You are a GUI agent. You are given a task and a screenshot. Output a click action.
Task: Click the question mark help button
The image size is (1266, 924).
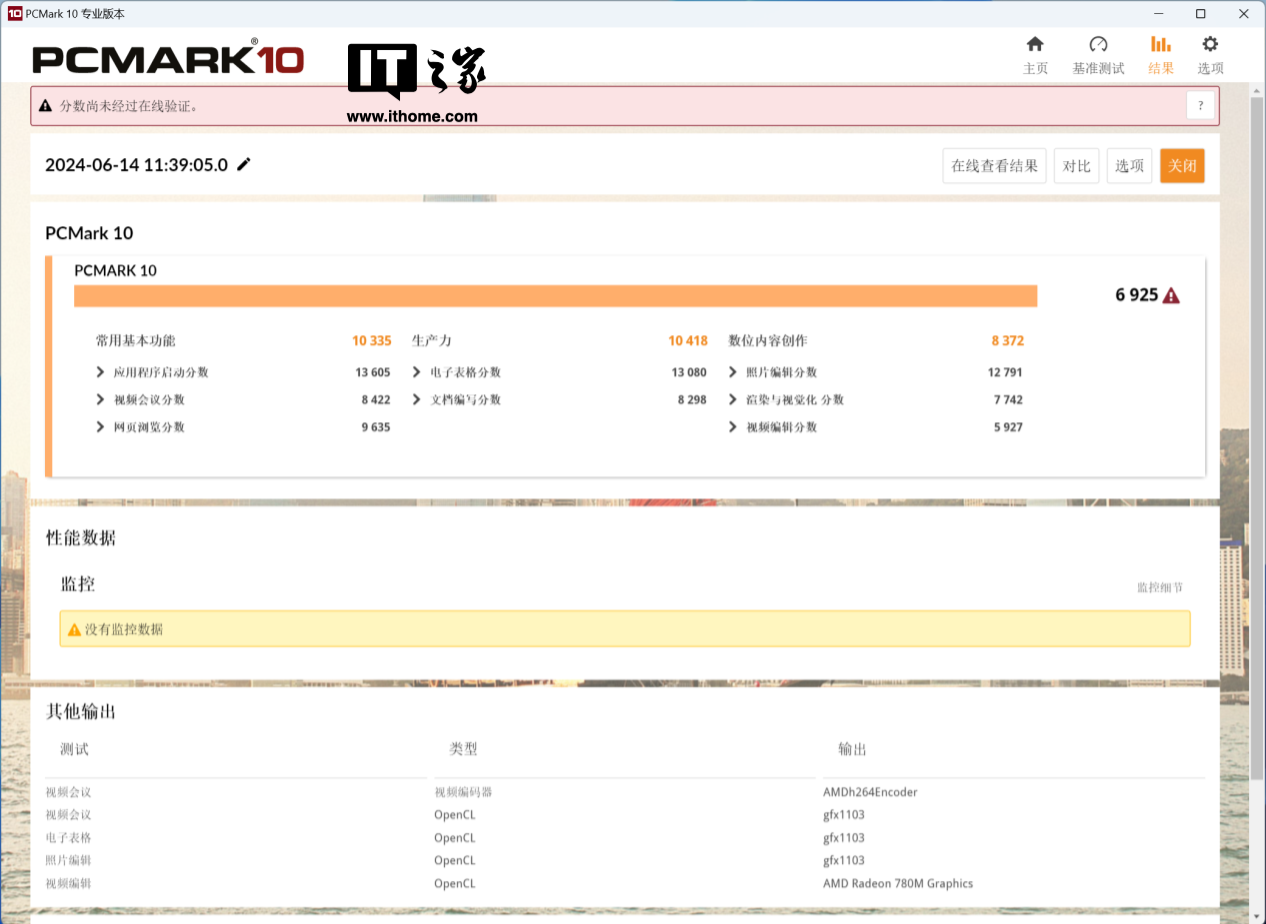(x=1200, y=105)
